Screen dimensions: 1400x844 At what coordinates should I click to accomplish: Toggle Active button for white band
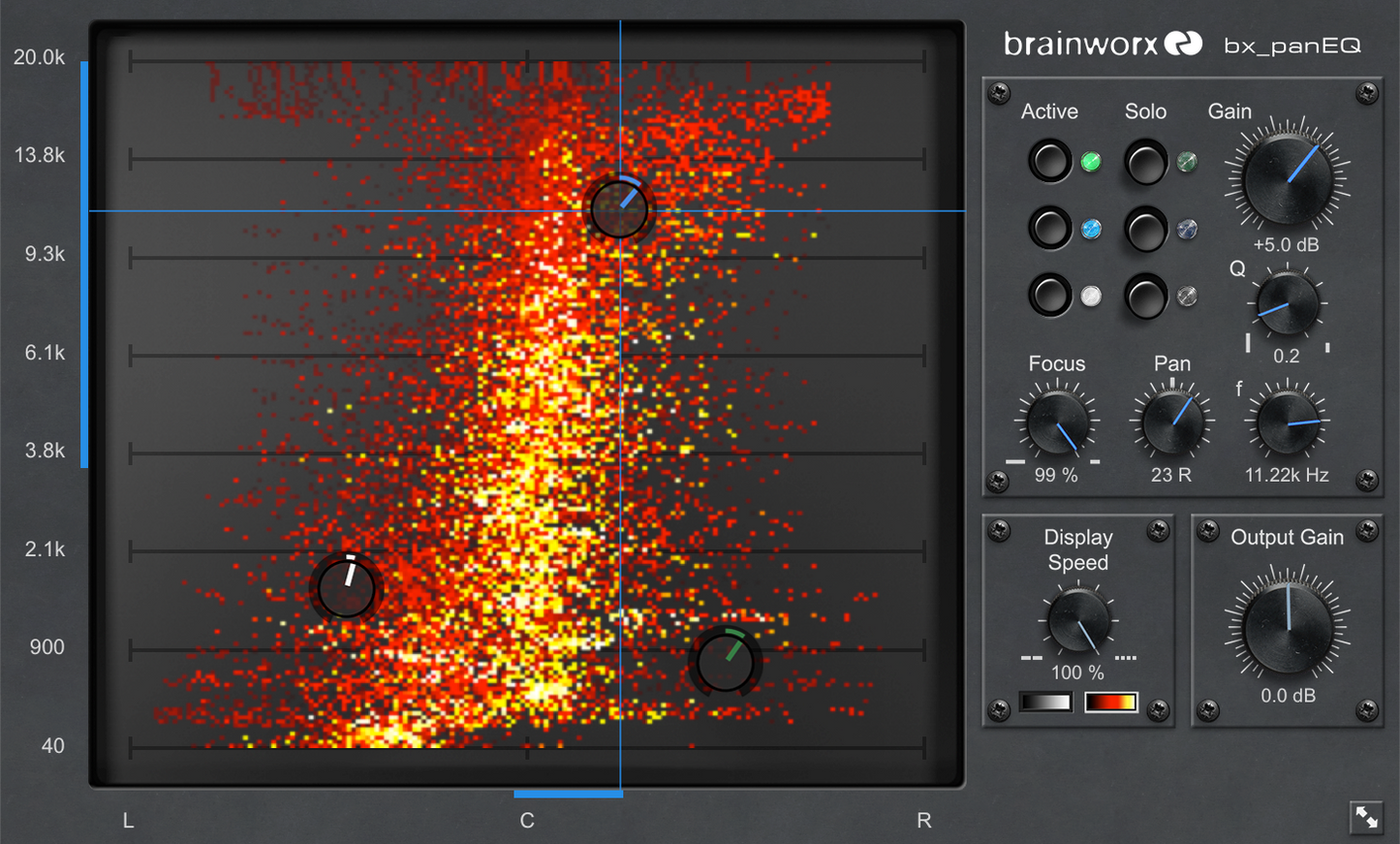coord(1049,296)
